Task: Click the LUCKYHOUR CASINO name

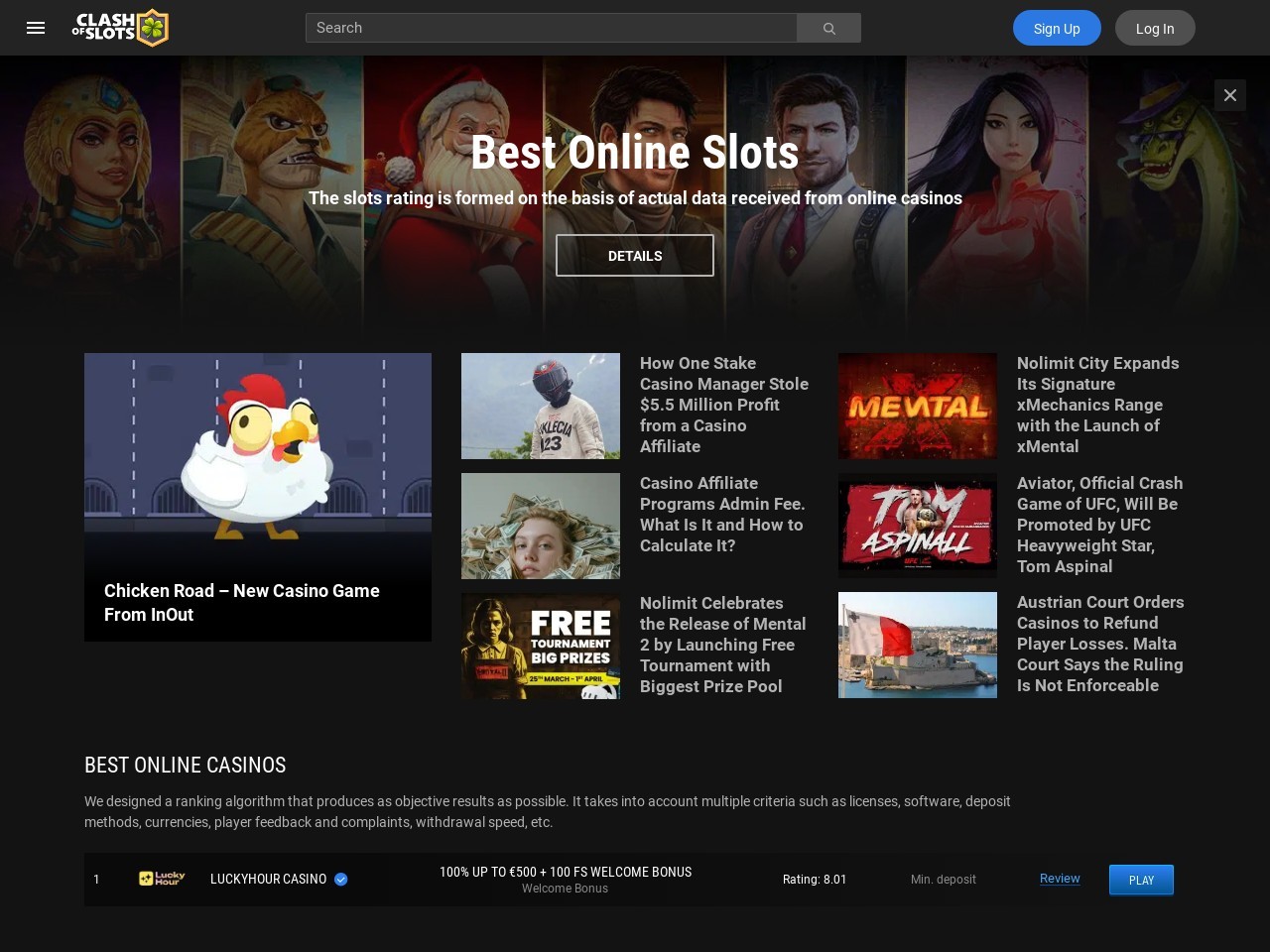Action: coord(268,879)
